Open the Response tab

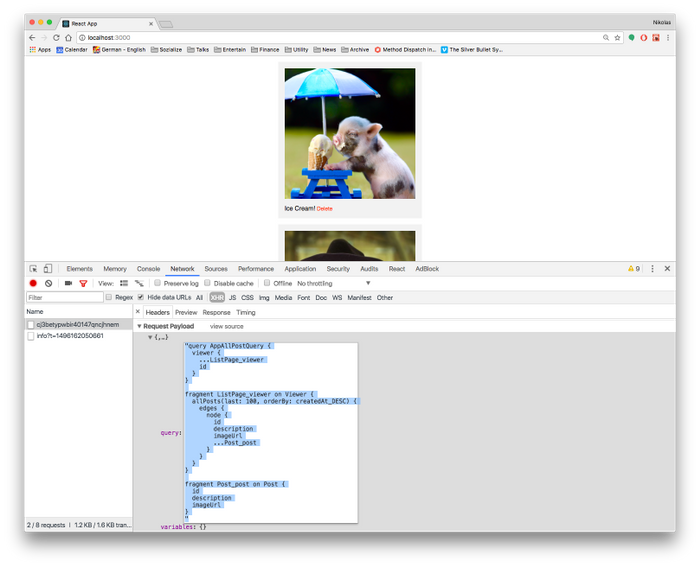click(x=216, y=312)
